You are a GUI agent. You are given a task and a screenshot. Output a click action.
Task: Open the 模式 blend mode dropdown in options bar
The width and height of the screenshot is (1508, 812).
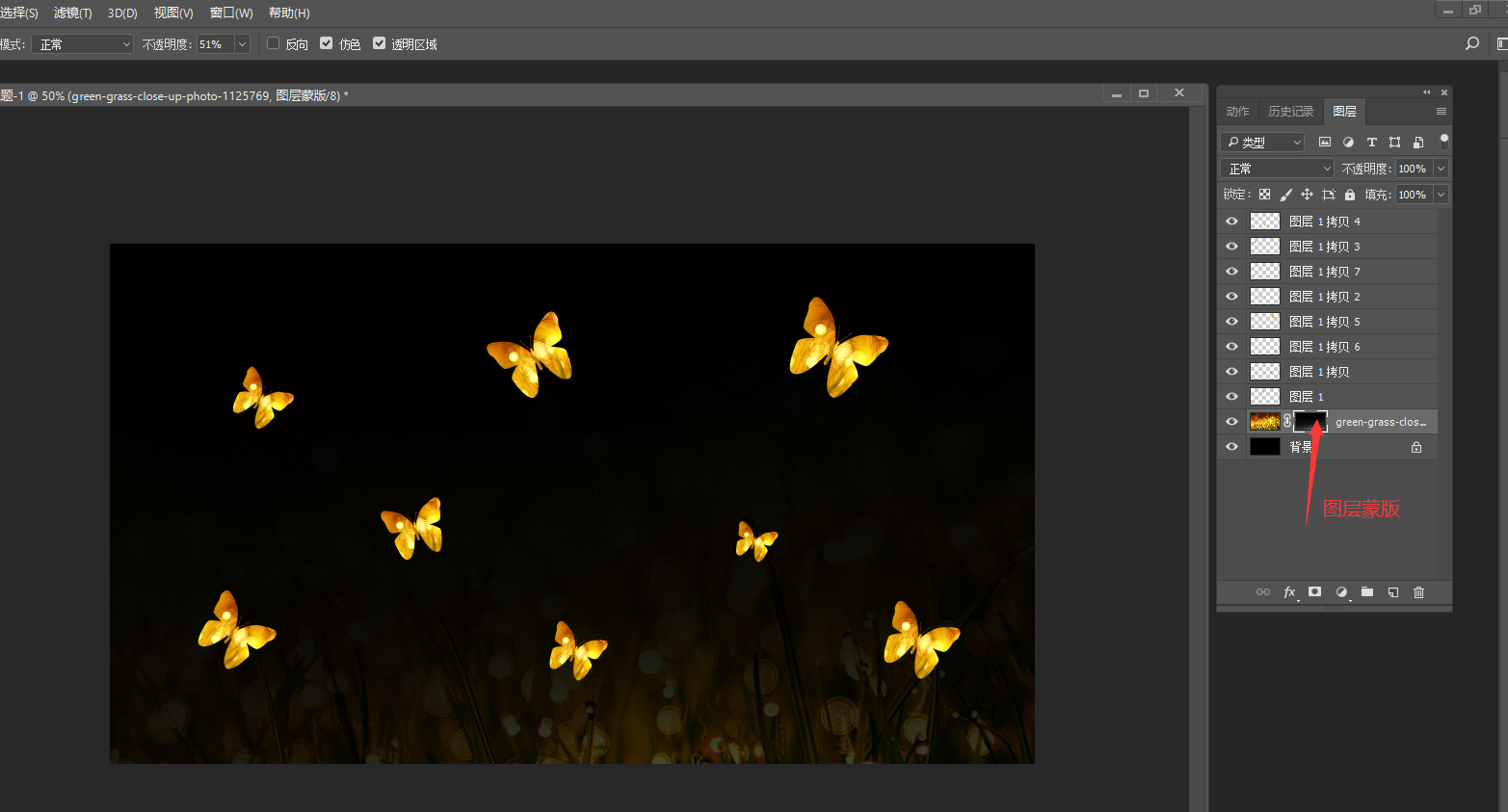coord(82,44)
